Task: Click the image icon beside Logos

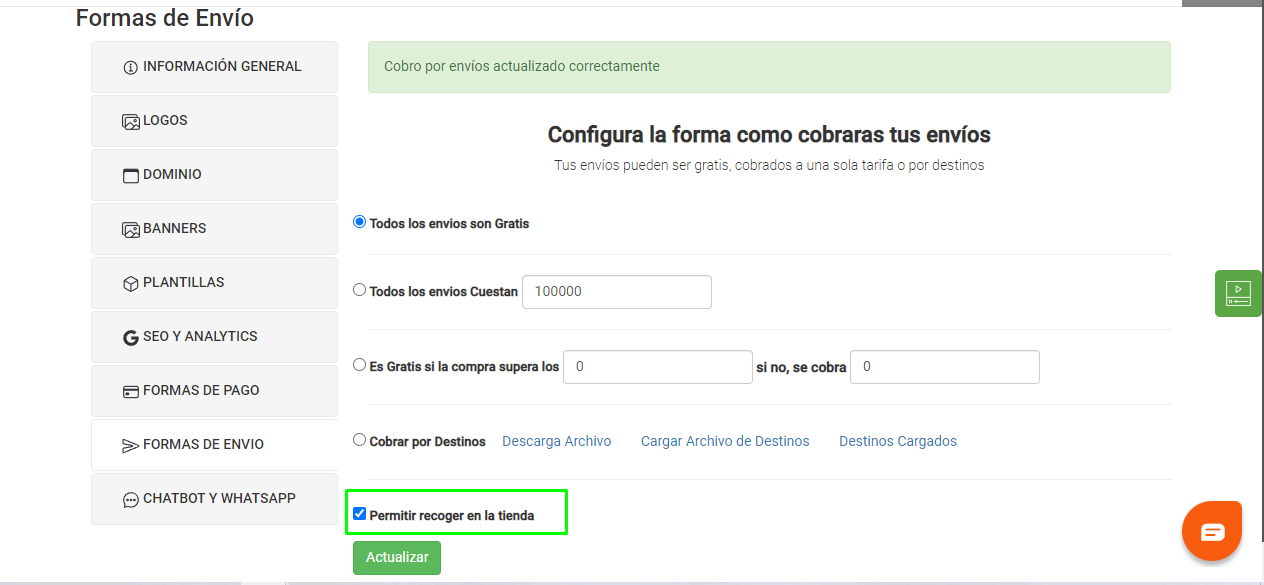Action: click(x=130, y=120)
